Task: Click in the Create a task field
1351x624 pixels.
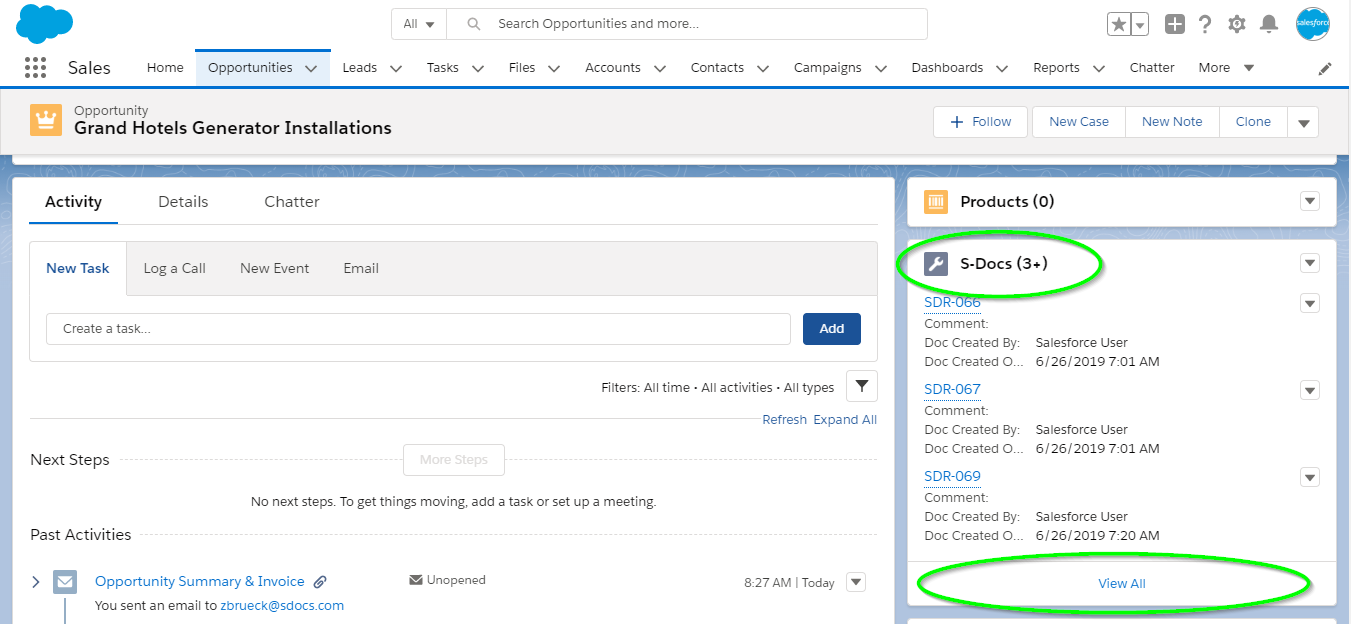Action: coord(418,329)
